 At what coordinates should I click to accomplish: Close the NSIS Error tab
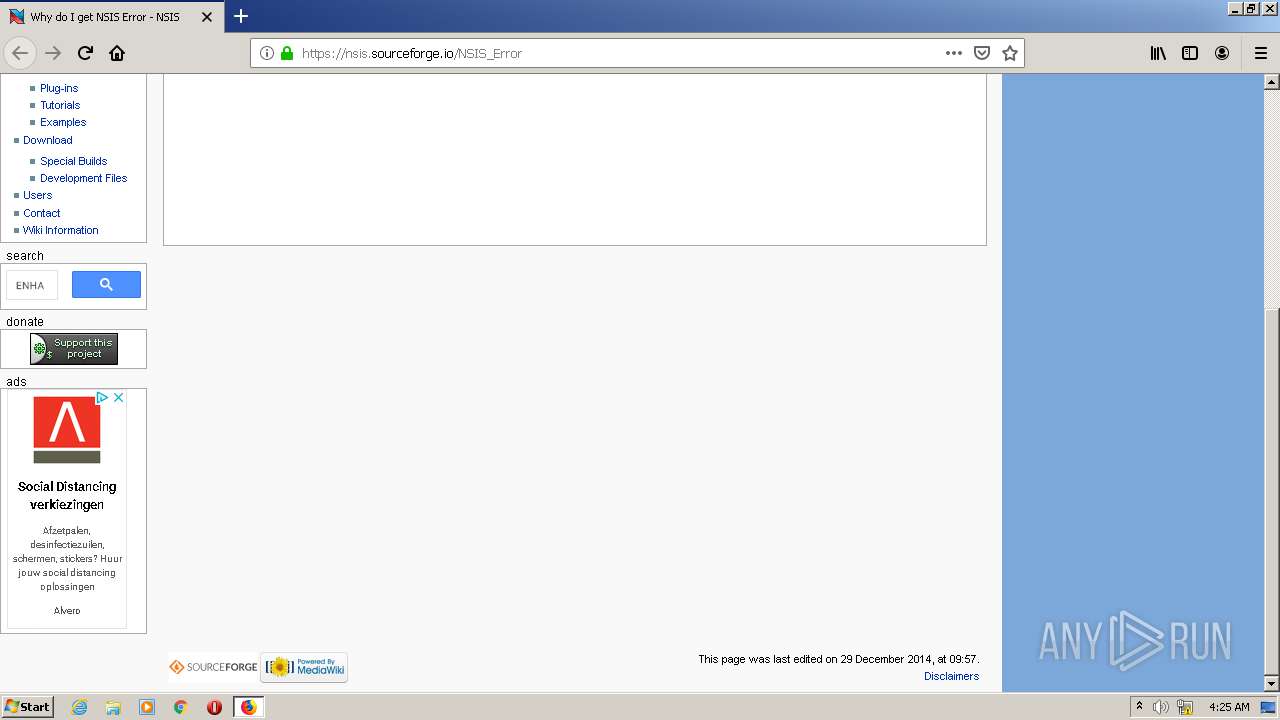click(207, 17)
